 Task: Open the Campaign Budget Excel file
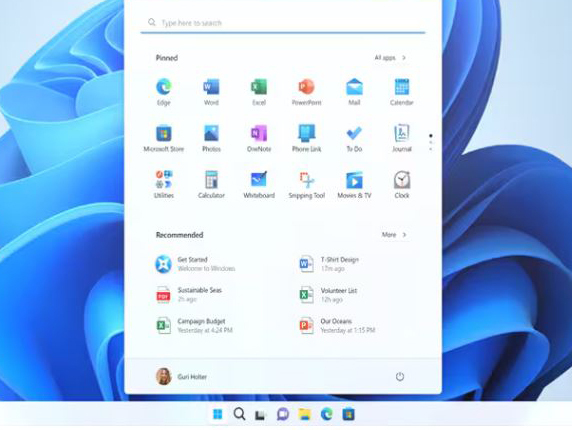194,325
